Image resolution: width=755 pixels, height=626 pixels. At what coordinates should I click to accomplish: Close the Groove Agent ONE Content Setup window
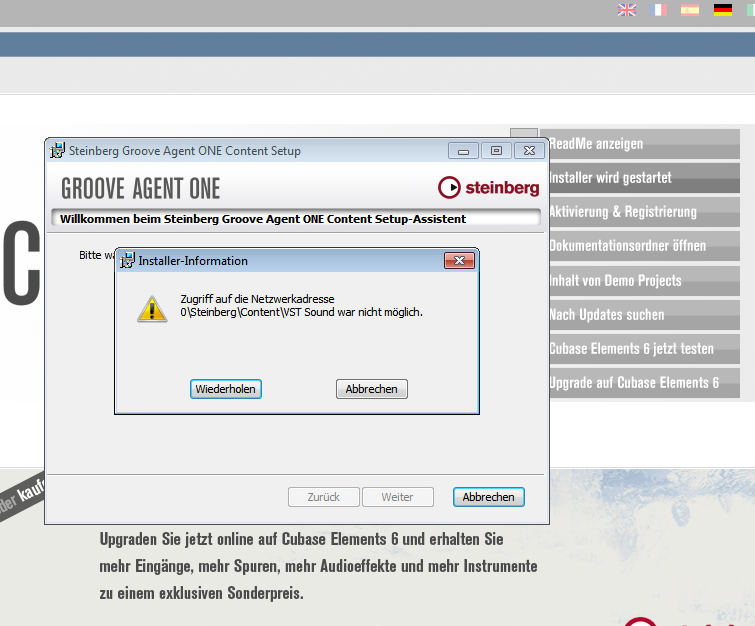pos(529,151)
